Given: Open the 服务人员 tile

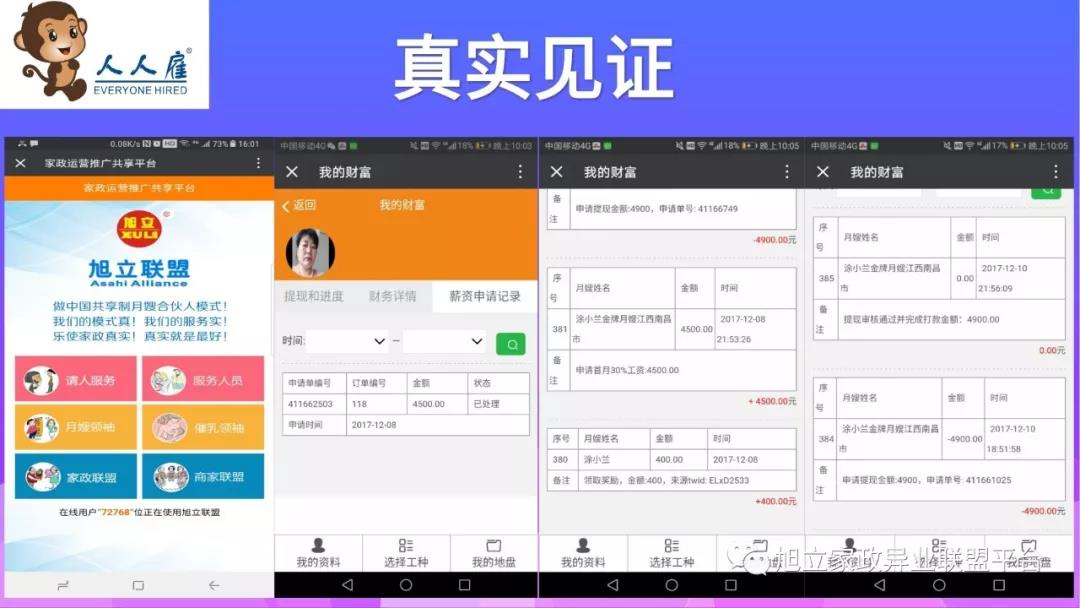Looking at the screenshot, I should pyautogui.click(x=203, y=379).
